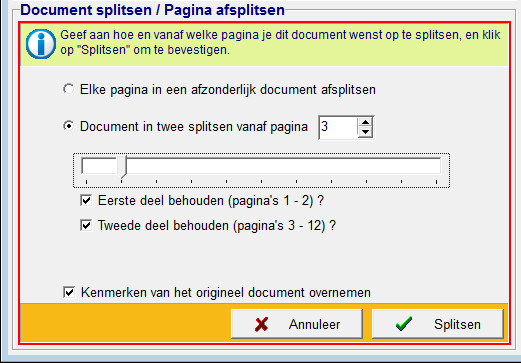Confirm with the Splitsen button
Image resolution: width=521 pixels, height=363 pixels.
(x=438, y=324)
